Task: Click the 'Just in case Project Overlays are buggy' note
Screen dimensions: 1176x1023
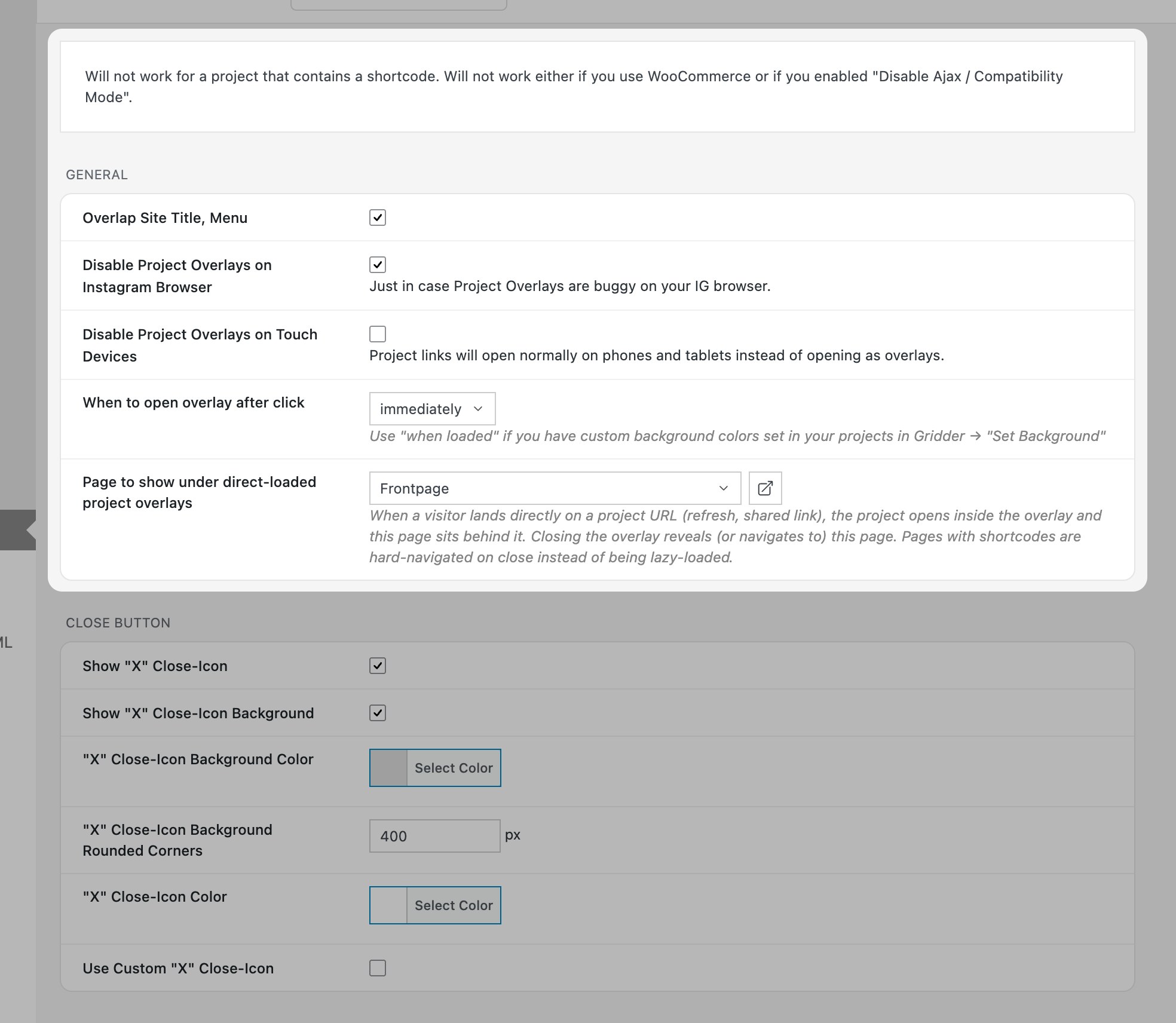Action: point(570,286)
